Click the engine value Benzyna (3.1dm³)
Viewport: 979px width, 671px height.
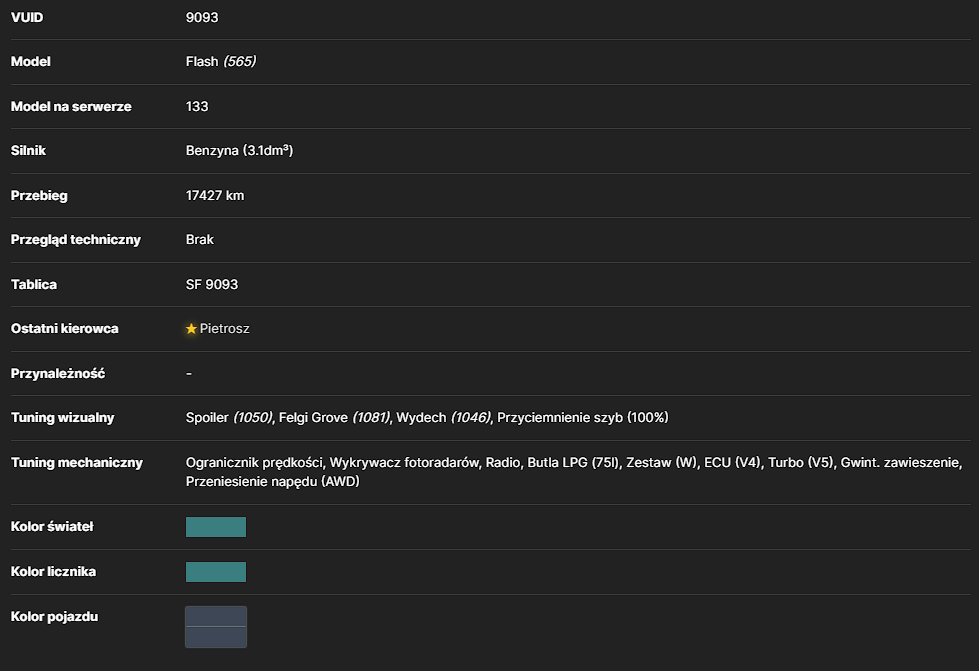[239, 150]
